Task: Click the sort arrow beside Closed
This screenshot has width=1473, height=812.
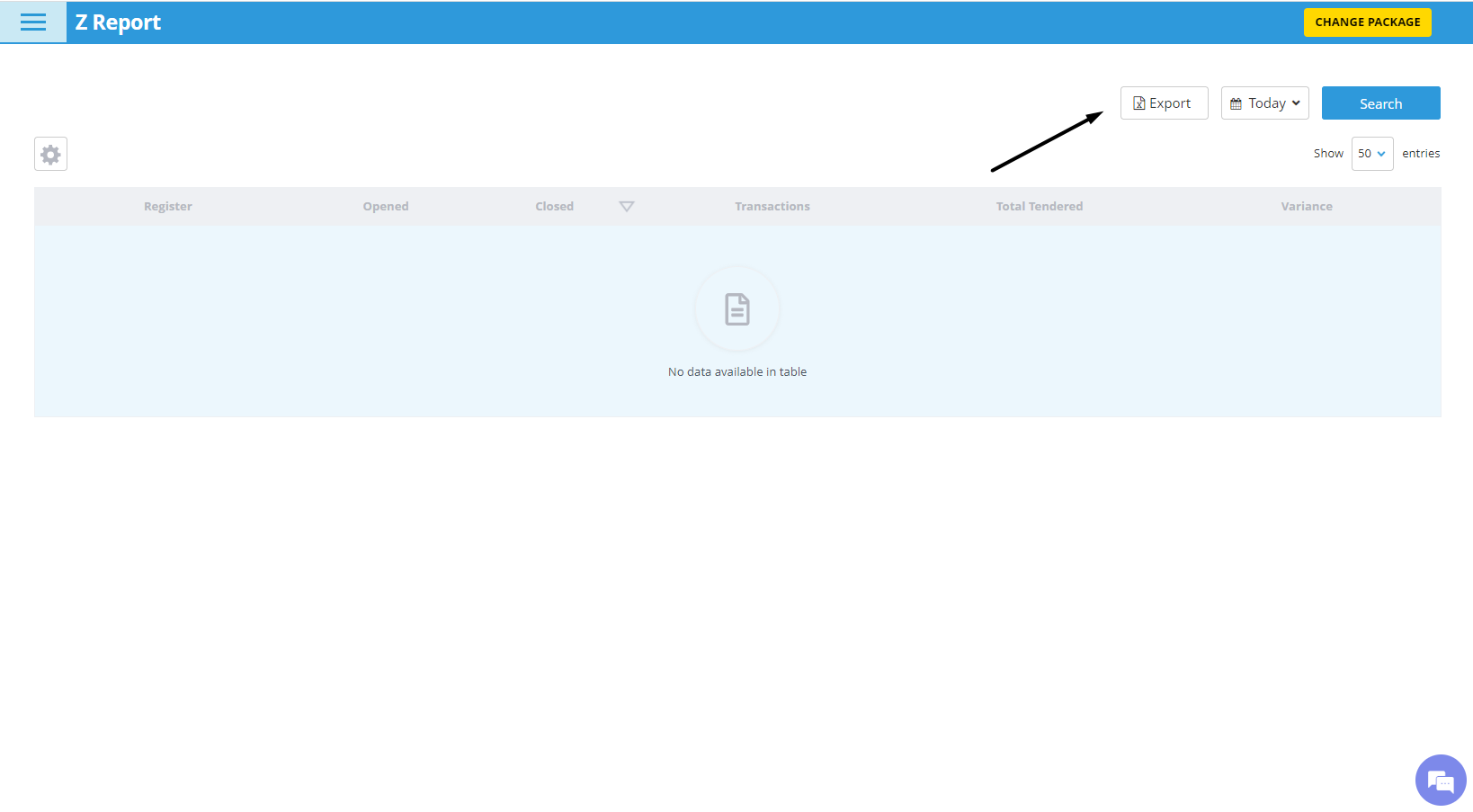Action: (x=627, y=206)
